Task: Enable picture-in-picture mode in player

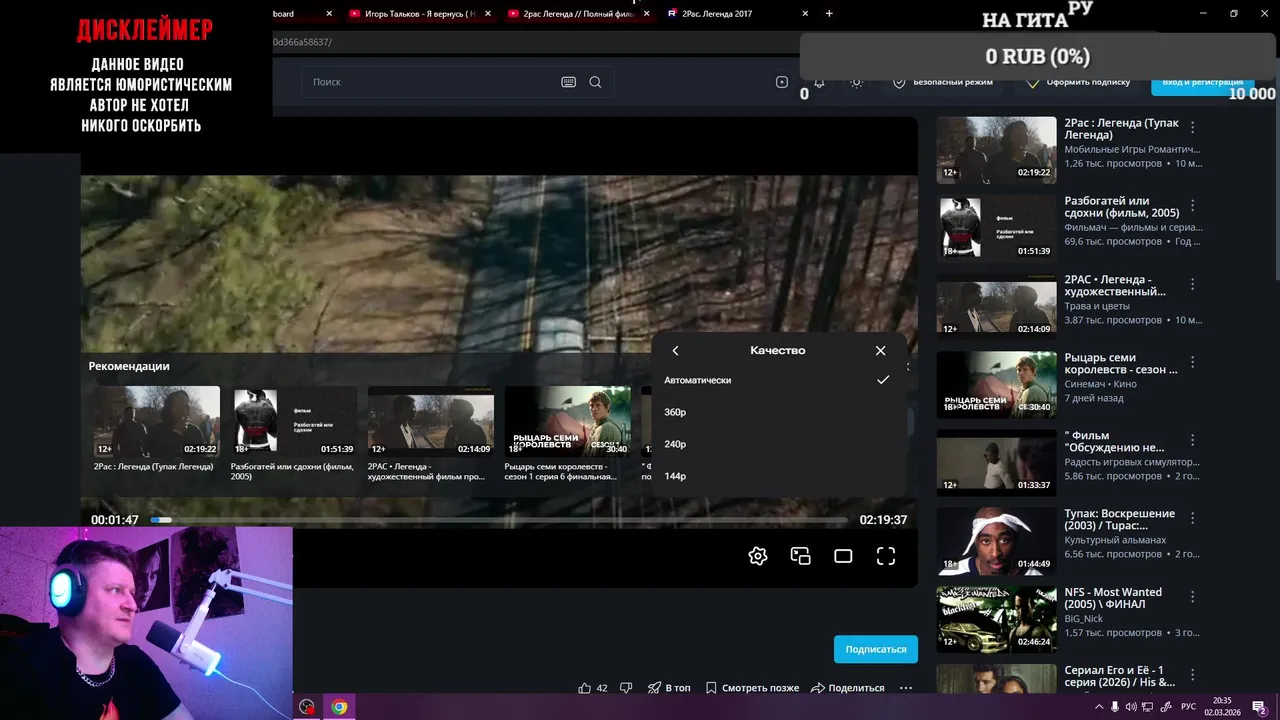Action: point(800,556)
